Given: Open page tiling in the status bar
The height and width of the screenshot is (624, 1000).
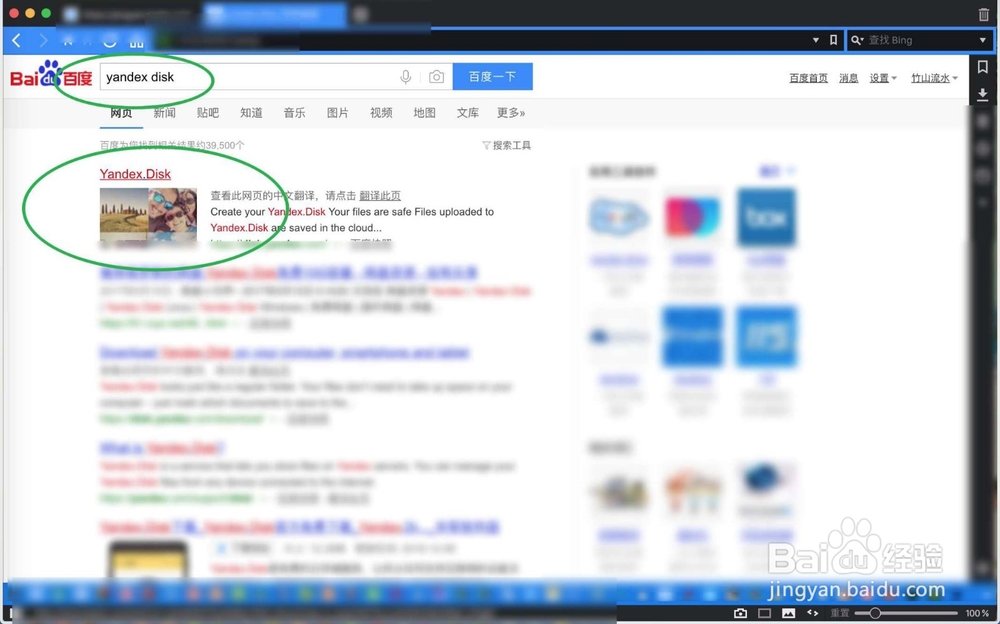Looking at the screenshot, I should pyautogui.click(x=764, y=613).
